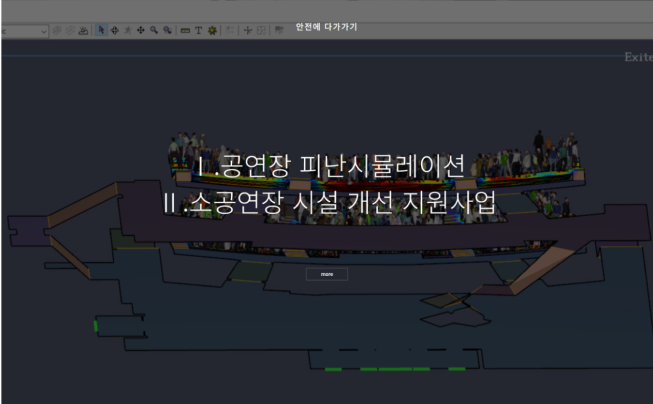Click the grid icon after the crosshair
The width and height of the screenshot is (653, 404).
[x=261, y=31]
